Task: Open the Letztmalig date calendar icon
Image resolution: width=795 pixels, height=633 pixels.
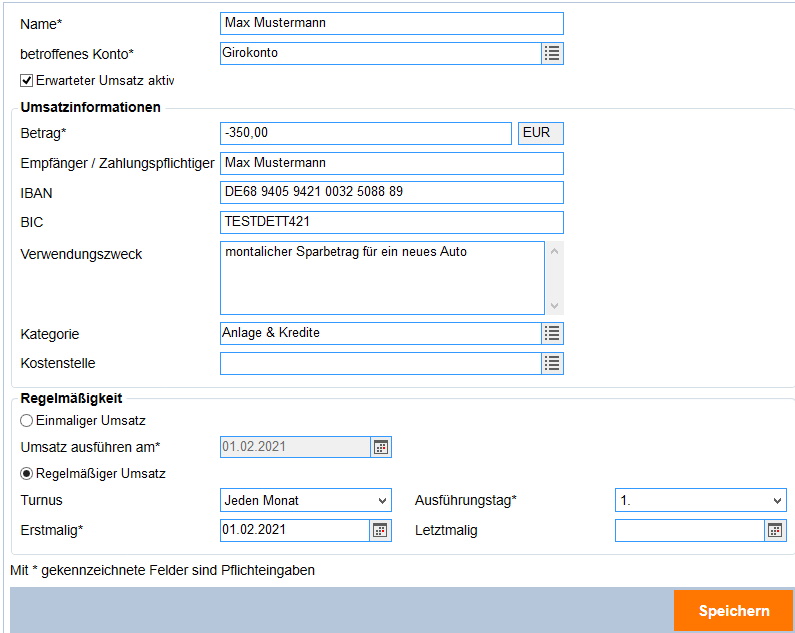Action: pyautogui.click(x=775, y=530)
